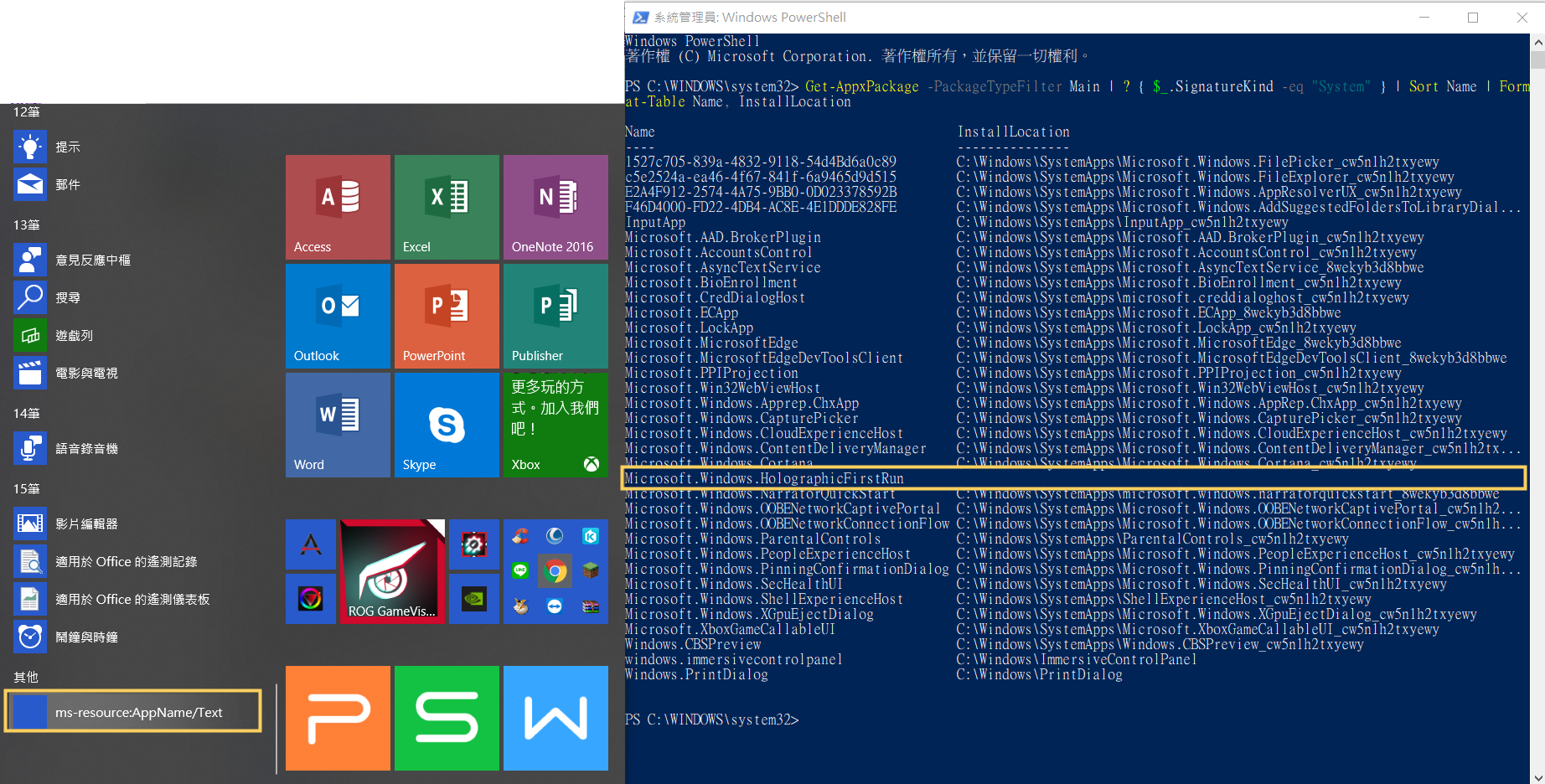Screen dimensions: 1545x784
Task: Open the Access tile
Action: [338, 207]
